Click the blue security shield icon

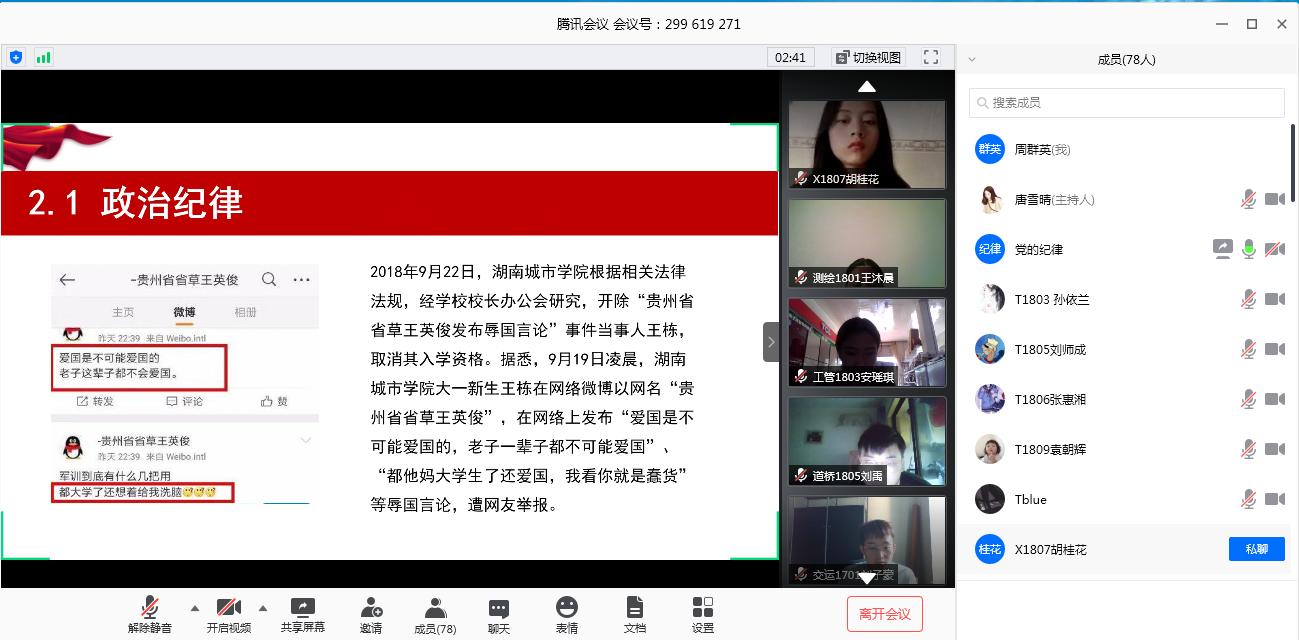point(16,57)
